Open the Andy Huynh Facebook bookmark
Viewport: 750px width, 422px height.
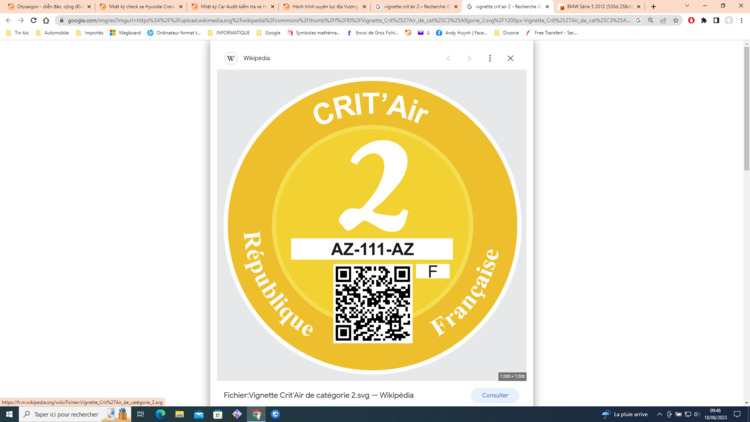(461, 33)
